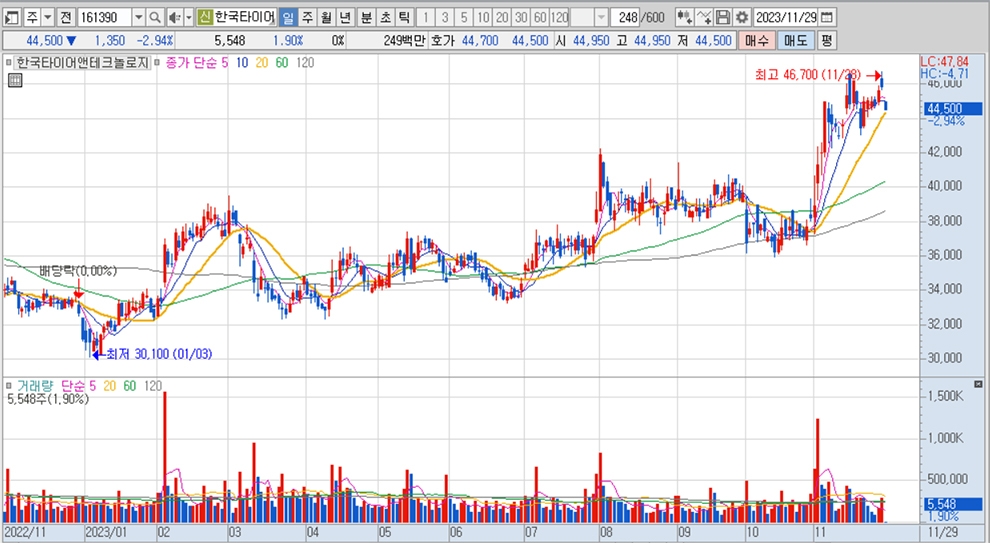Select the 20 interval button

pos(503,17)
